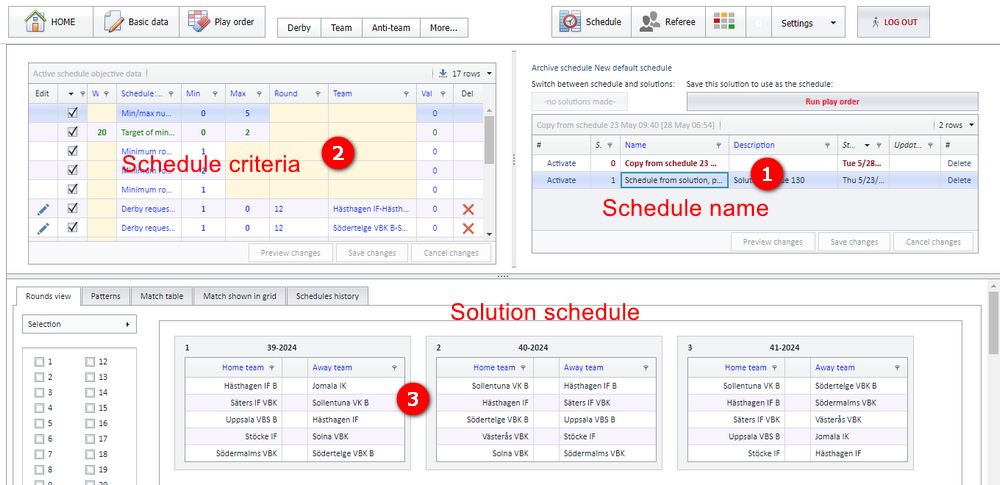Screen dimensions: 1000x485
Task: Click the Schedule from solution name field
Action: 674,181
